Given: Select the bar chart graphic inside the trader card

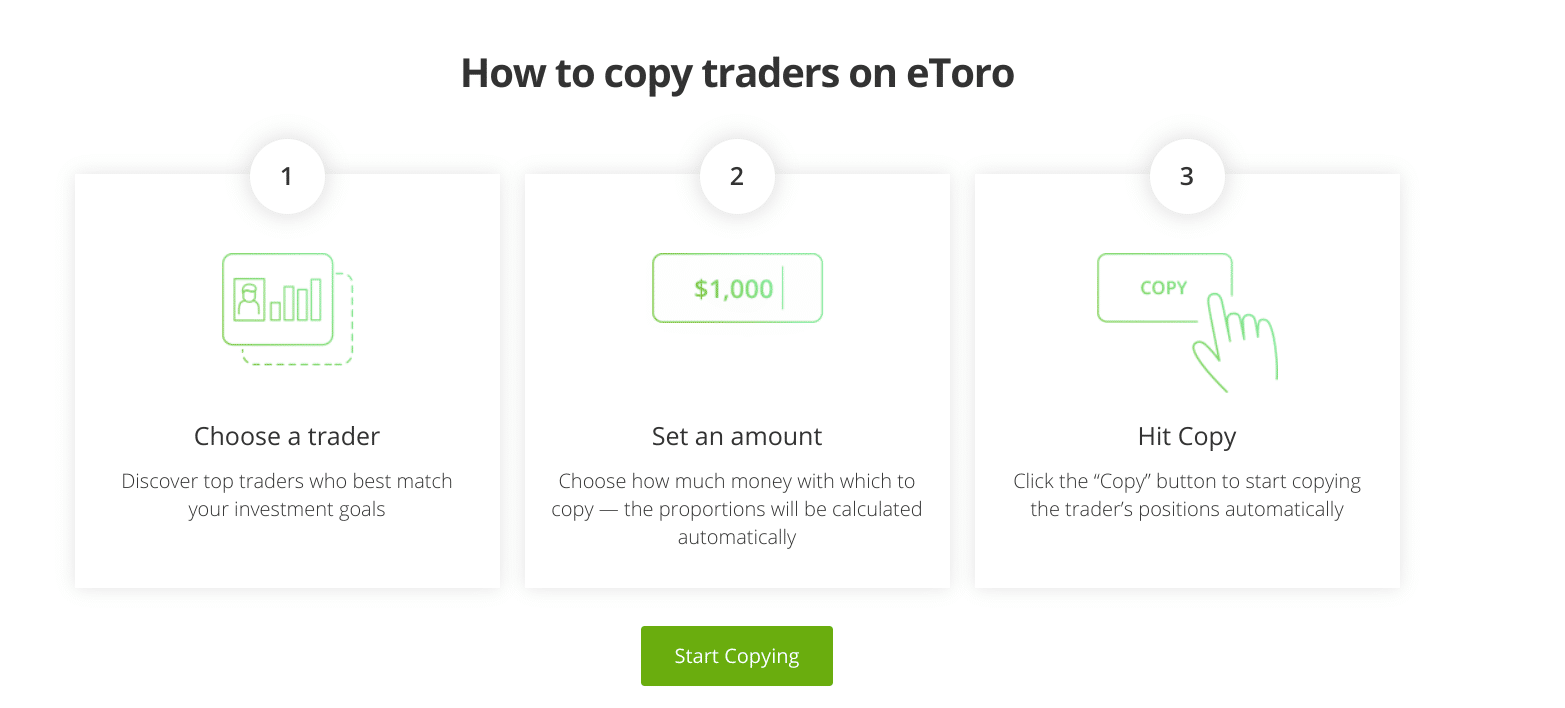Looking at the screenshot, I should pyautogui.click(x=298, y=298).
